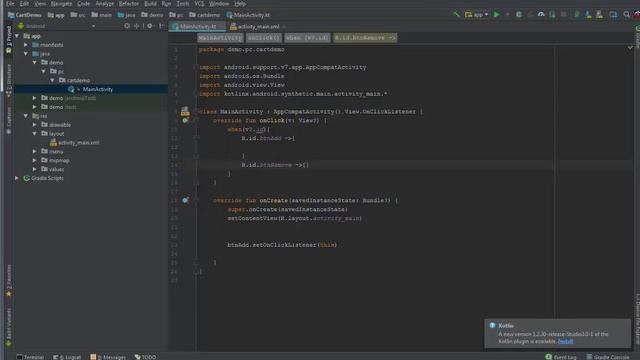Open the Logcat tool window button
Screen dimensions: 640x360
point(67,357)
